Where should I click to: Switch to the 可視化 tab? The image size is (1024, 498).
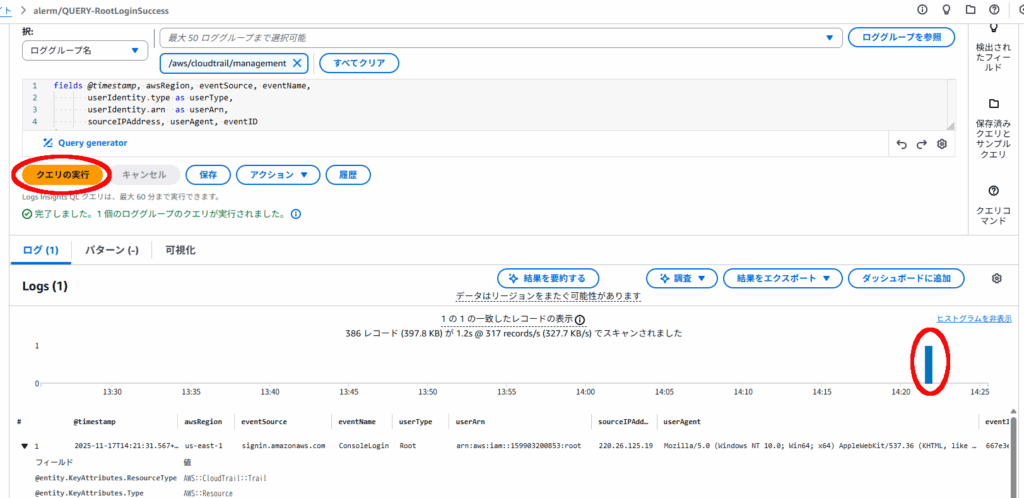[x=180, y=250]
